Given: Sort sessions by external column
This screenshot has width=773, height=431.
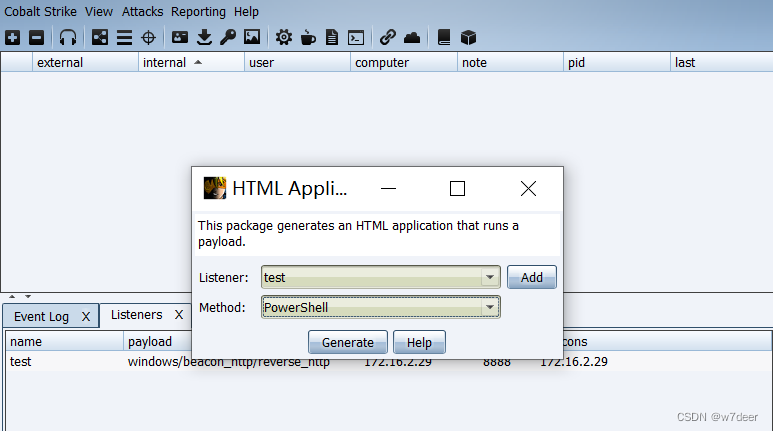Looking at the screenshot, I should pos(85,63).
